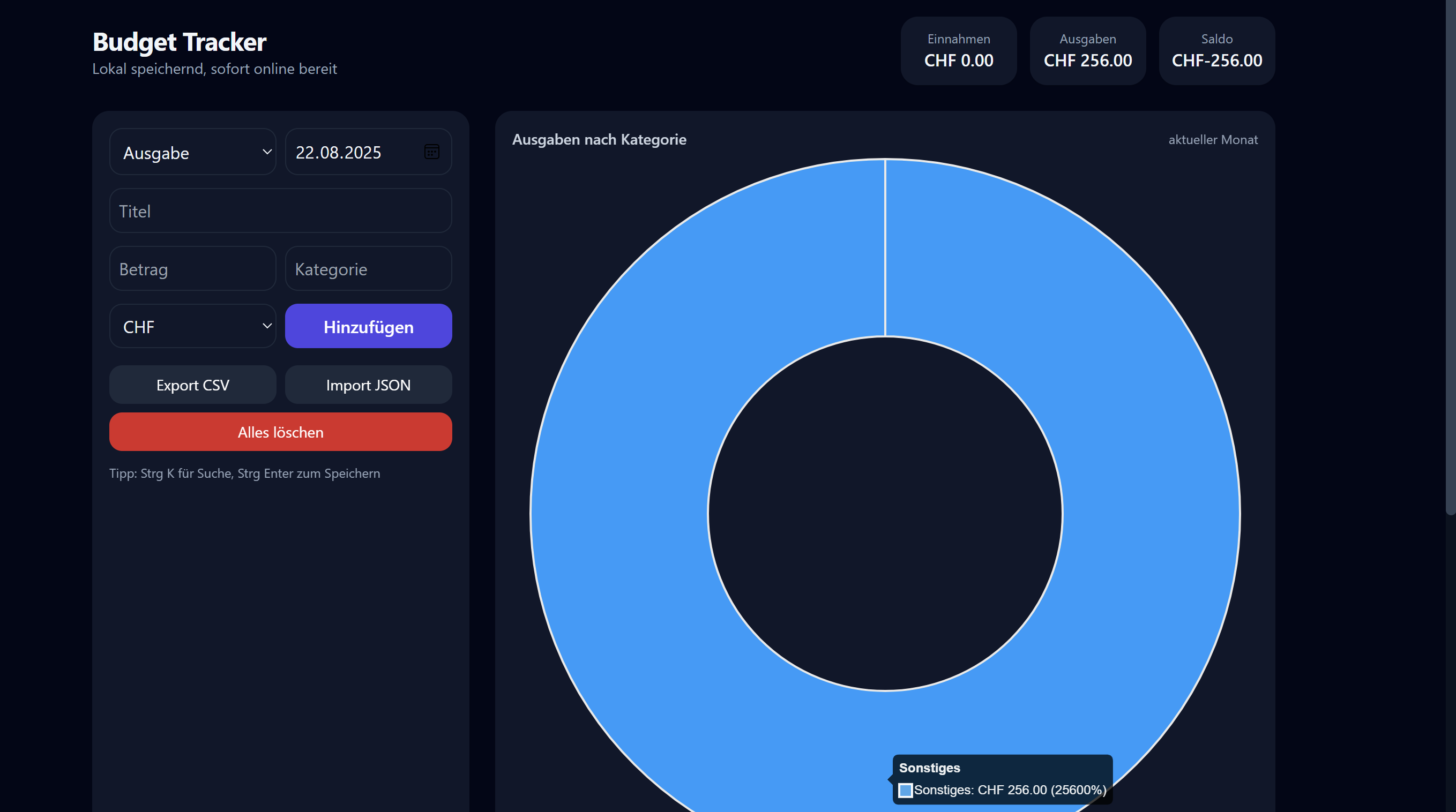Open the CHF currency dropdown

192,326
